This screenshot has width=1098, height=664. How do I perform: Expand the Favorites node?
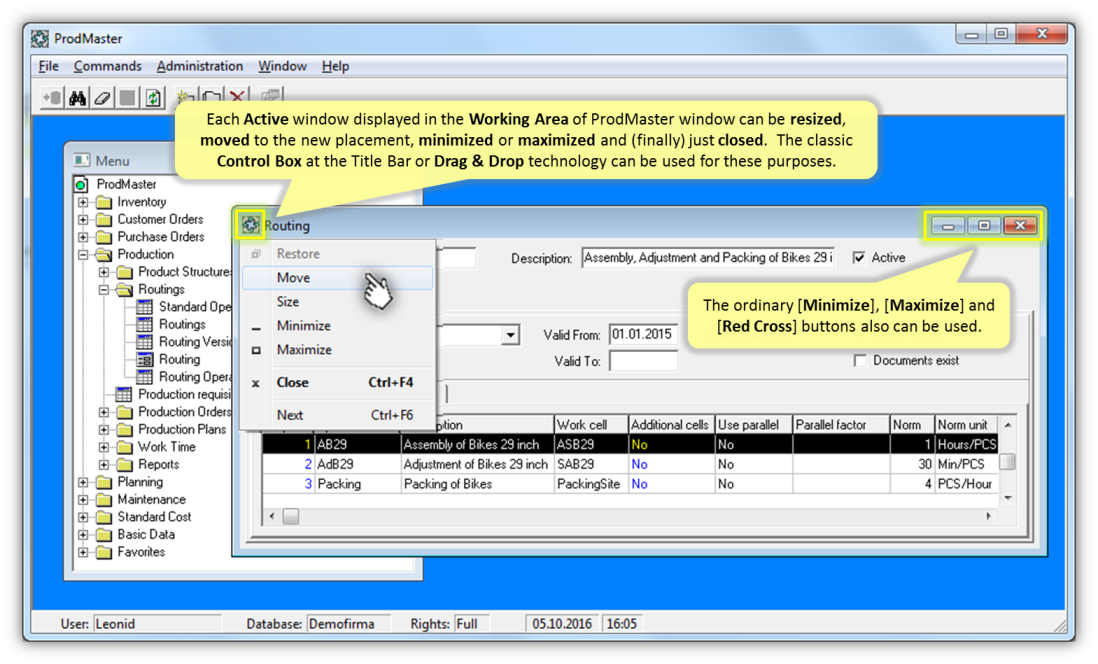83,552
